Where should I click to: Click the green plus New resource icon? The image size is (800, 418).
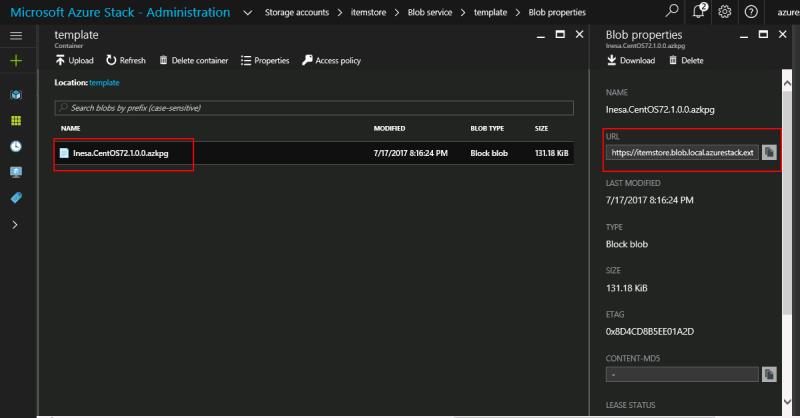(x=16, y=61)
